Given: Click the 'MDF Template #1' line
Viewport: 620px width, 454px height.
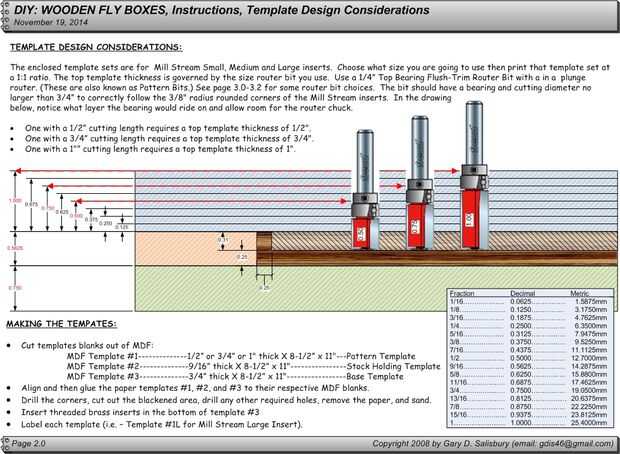Looking at the screenshot, I should click(241, 356).
